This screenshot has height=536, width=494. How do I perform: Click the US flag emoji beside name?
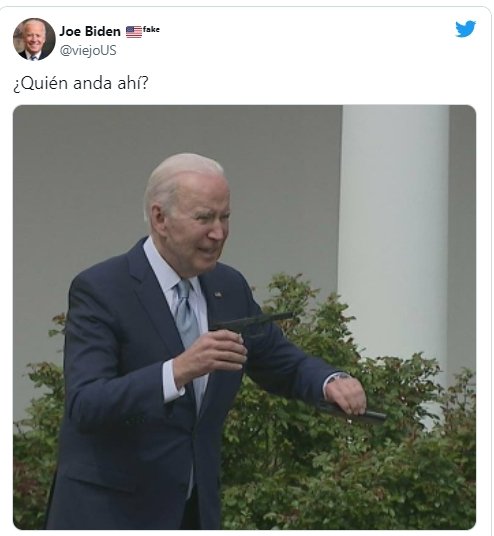coord(134,32)
